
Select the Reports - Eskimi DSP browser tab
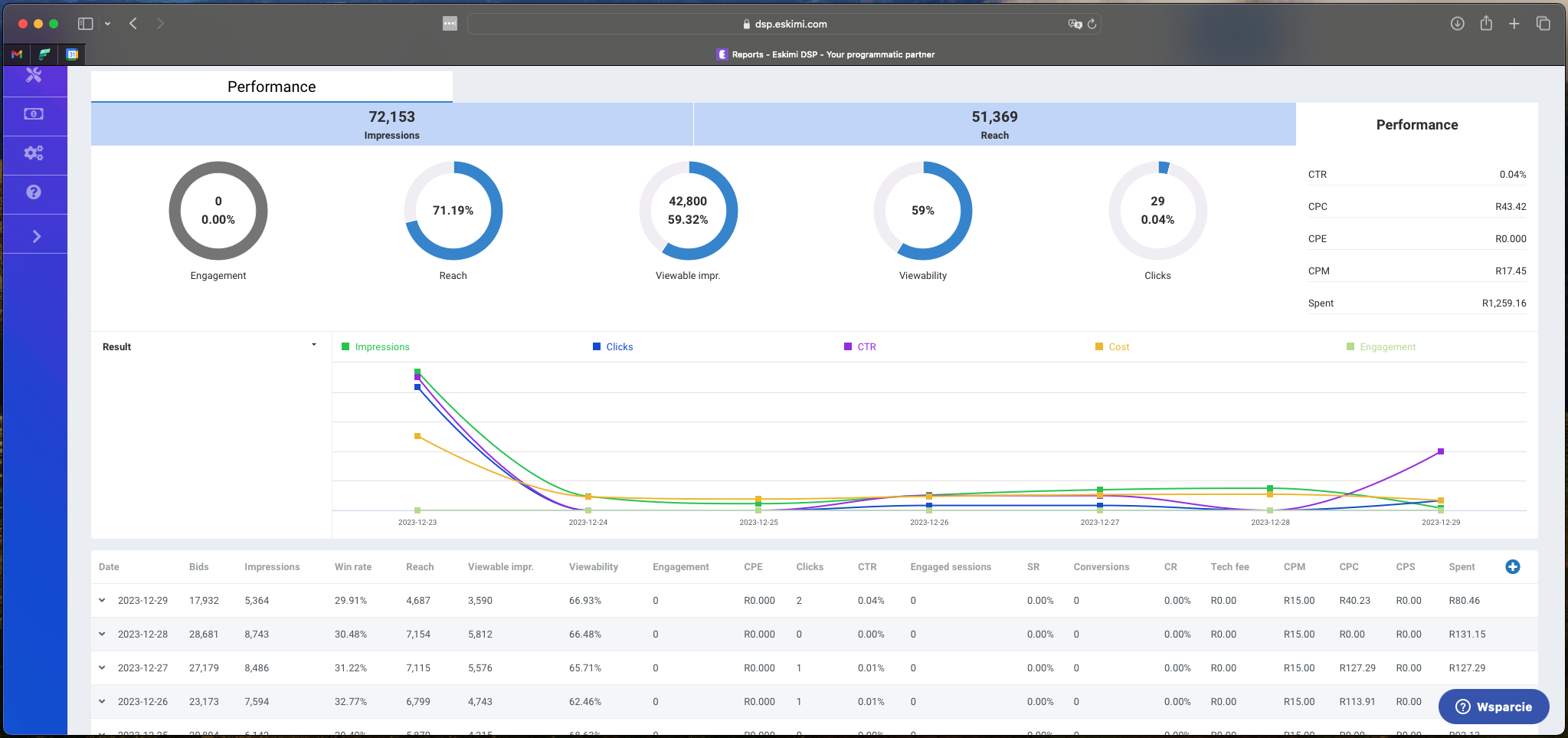tap(825, 54)
